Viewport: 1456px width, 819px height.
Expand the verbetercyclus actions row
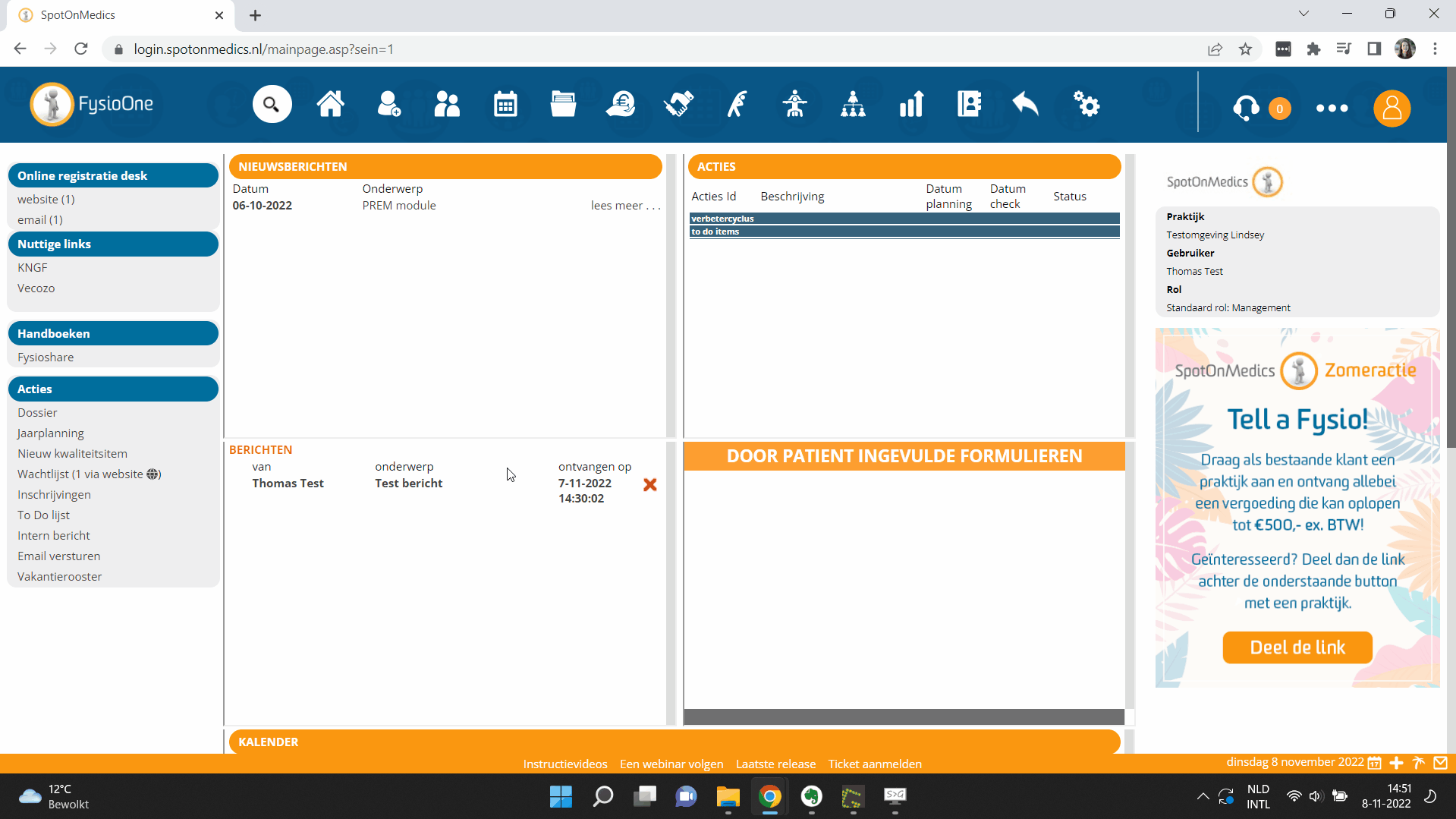(x=904, y=219)
